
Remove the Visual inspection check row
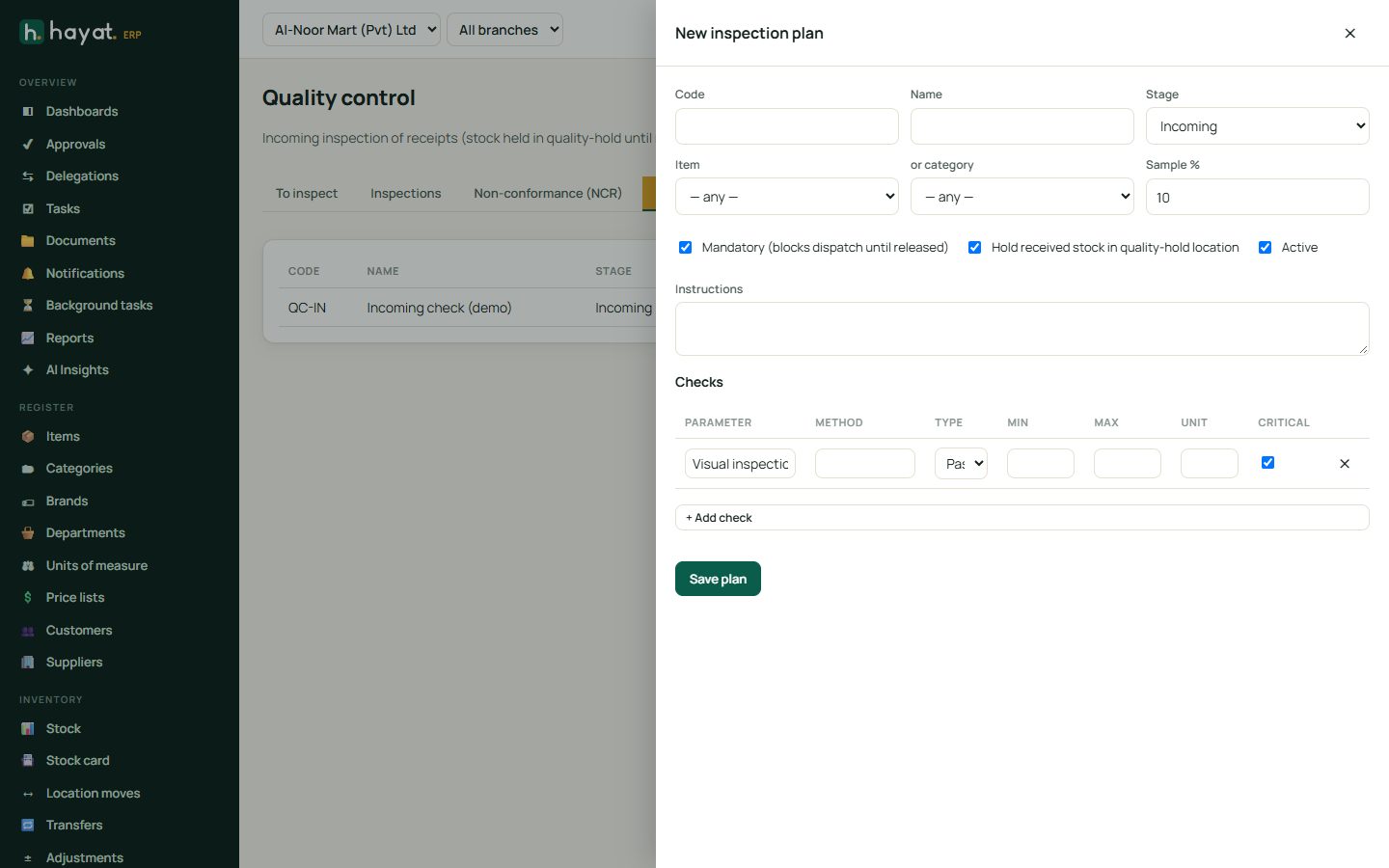point(1345,464)
